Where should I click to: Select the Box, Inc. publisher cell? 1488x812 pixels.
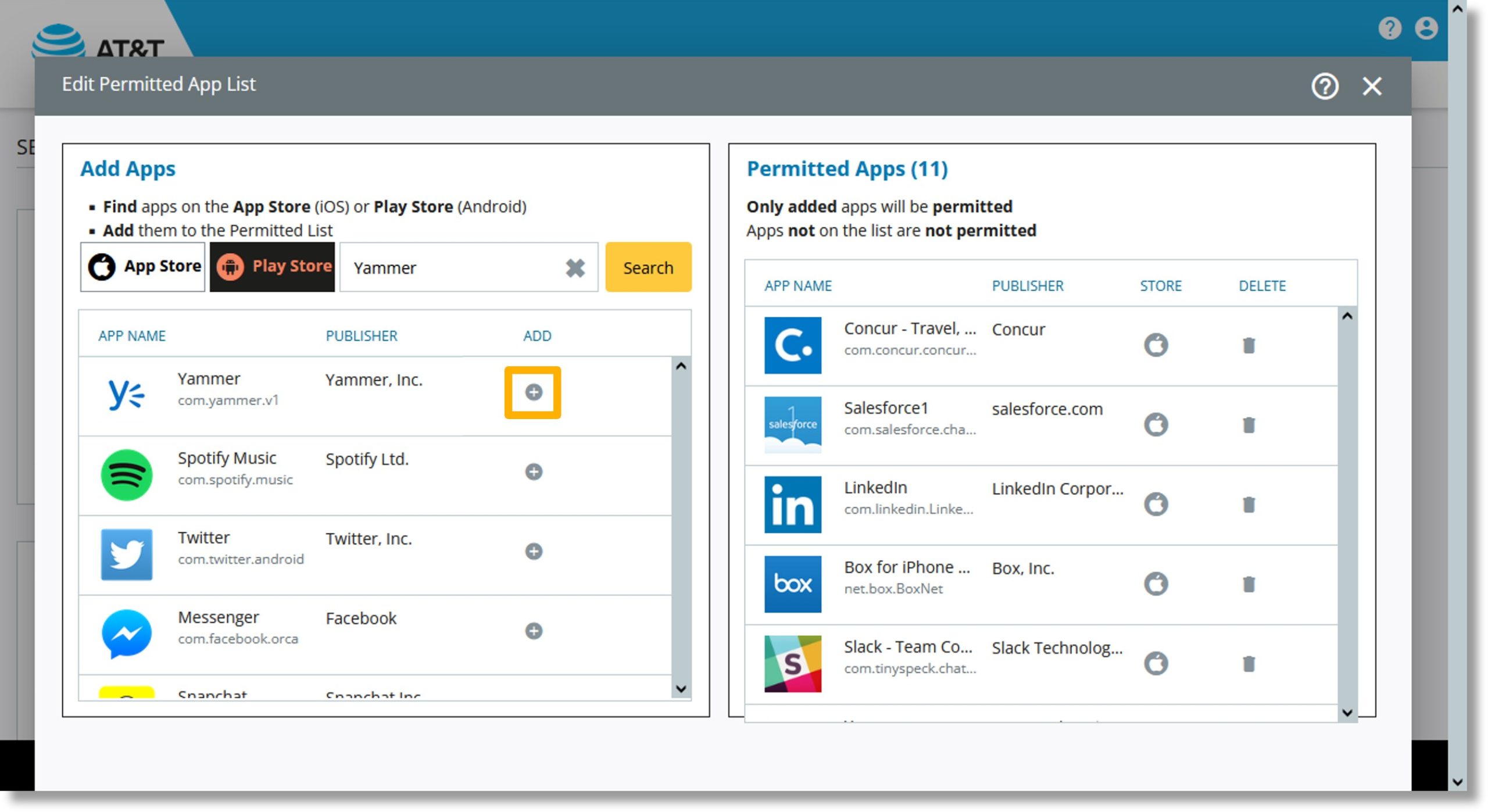[x=1023, y=568]
